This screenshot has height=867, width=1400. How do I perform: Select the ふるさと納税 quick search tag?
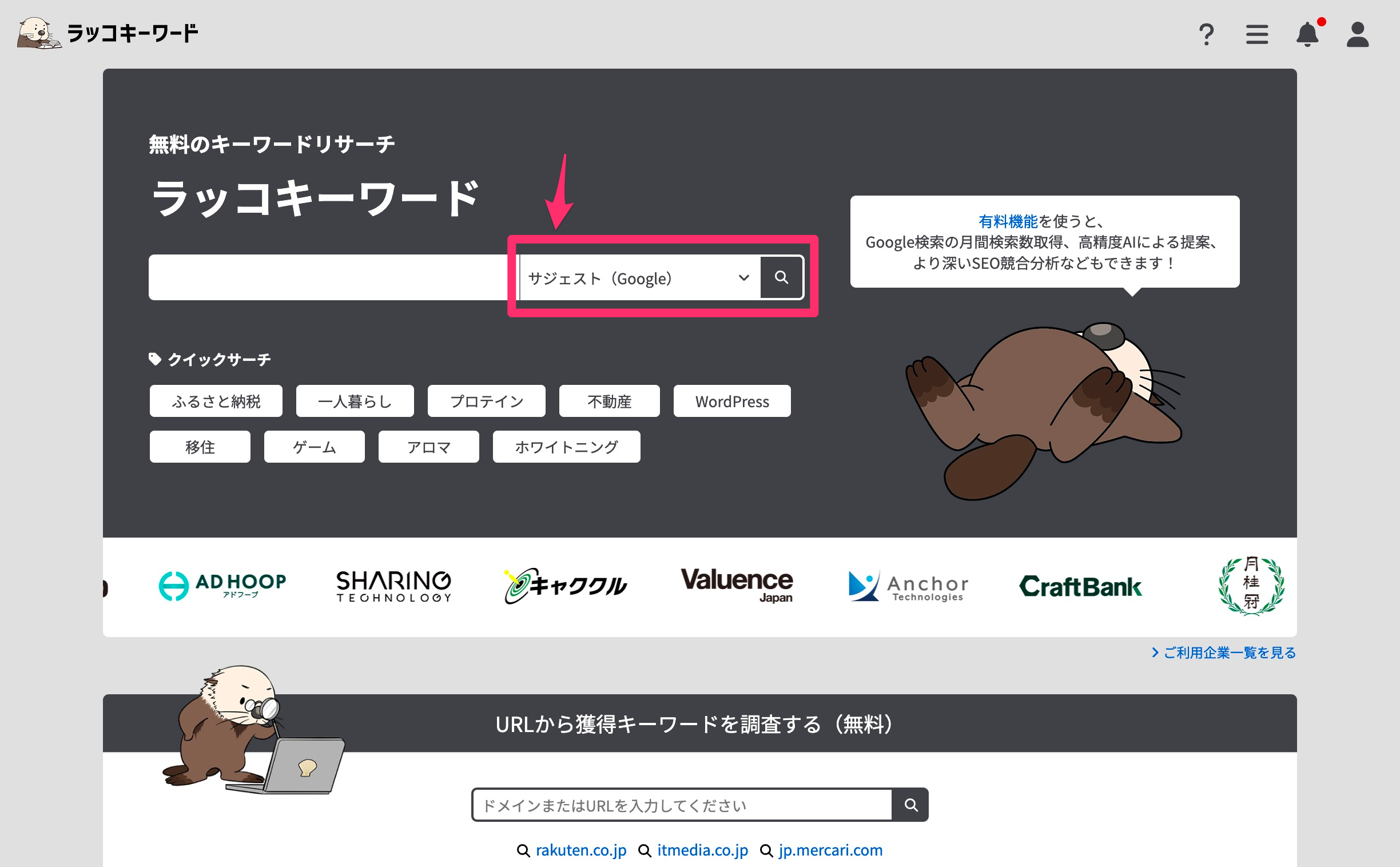coord(216,401)
